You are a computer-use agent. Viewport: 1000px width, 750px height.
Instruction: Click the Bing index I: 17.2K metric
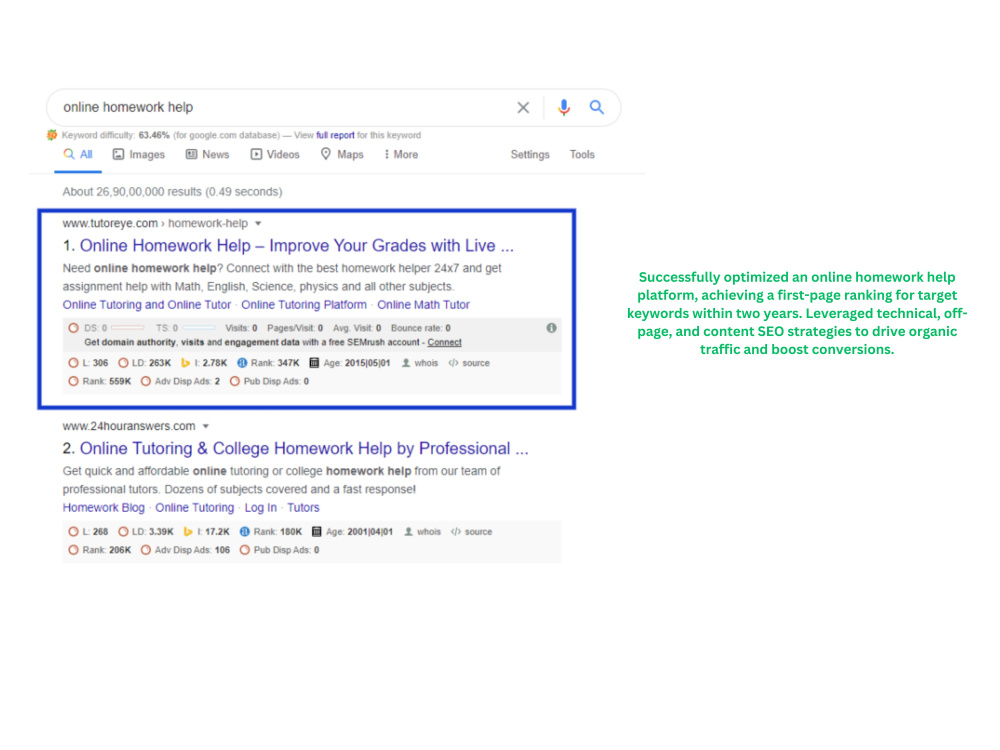pos(207,532)
